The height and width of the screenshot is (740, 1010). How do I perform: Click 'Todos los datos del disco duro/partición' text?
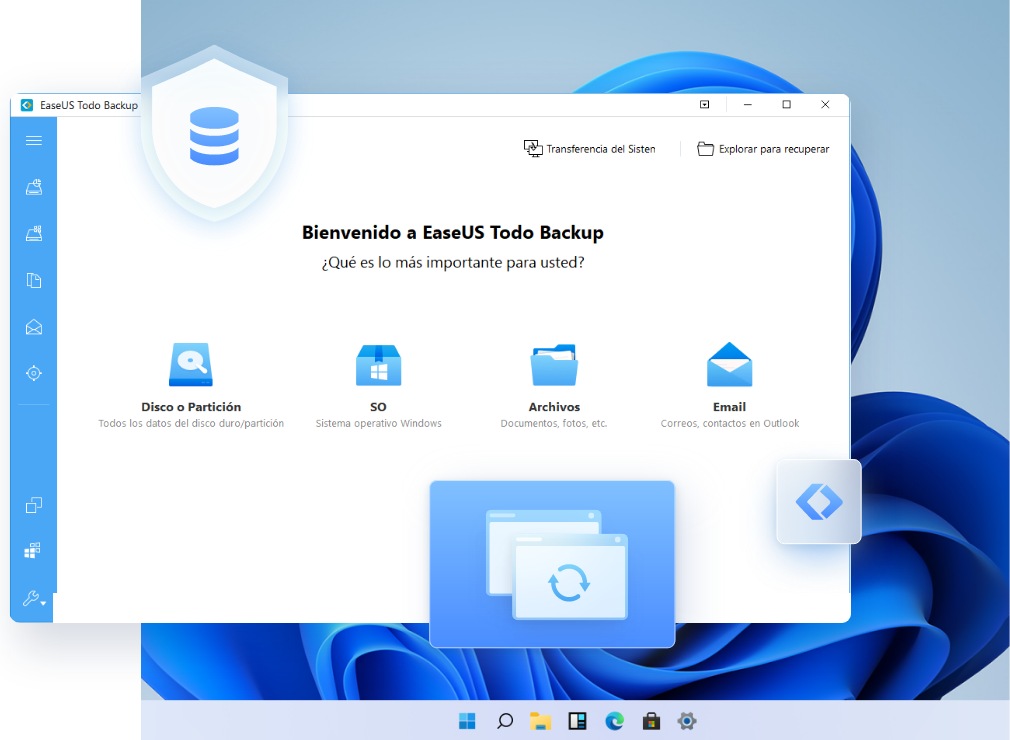191,423
